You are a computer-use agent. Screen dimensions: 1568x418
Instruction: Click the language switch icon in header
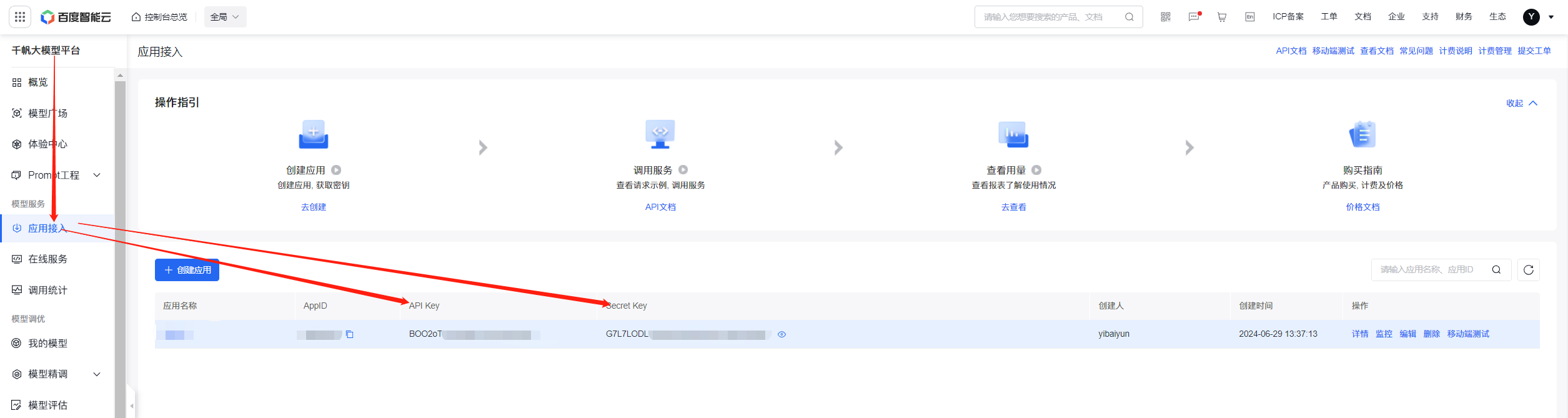[1249, 17]
